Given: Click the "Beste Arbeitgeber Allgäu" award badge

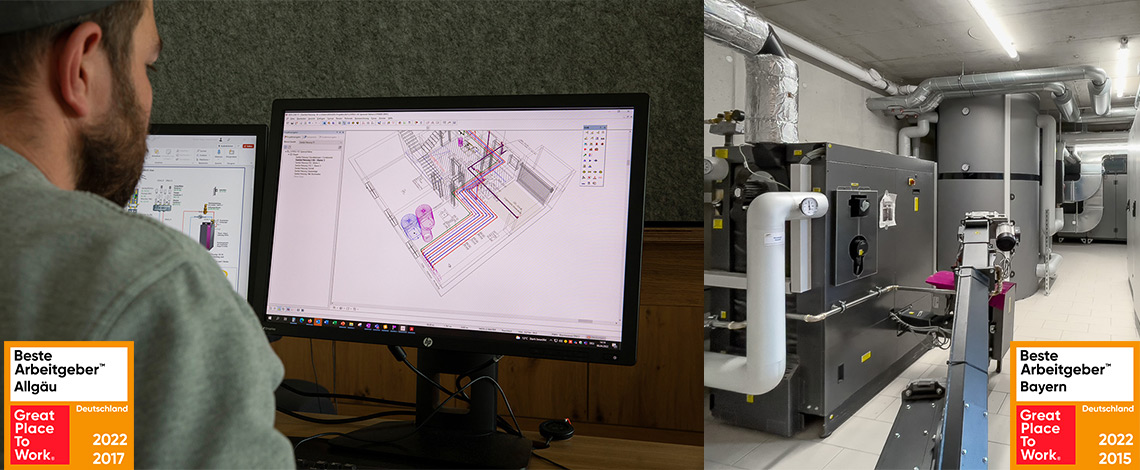Looking at the screenshot, I should pos(69,374).
